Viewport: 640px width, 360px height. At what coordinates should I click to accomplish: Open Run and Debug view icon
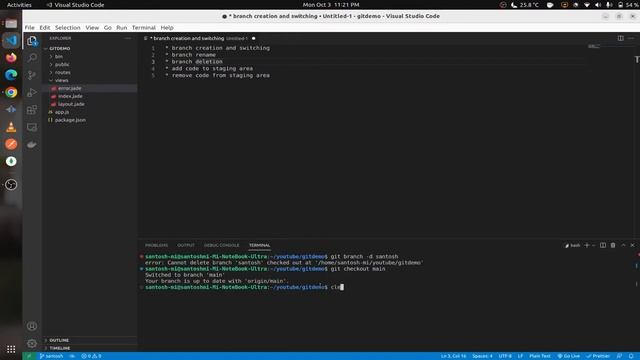click(32, 93)
